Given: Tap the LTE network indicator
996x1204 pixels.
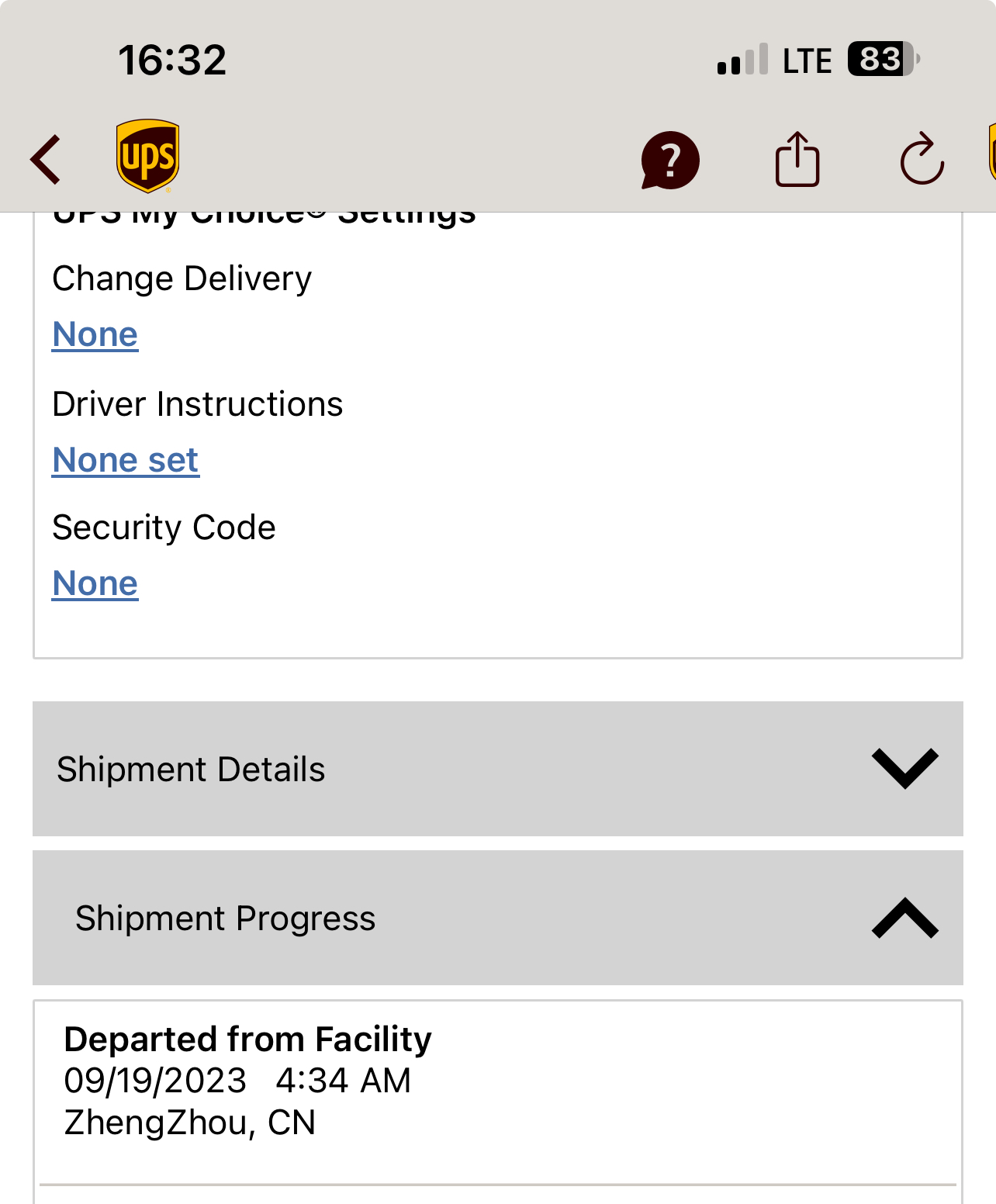Looking at the screenshot, I should [807, 61].
